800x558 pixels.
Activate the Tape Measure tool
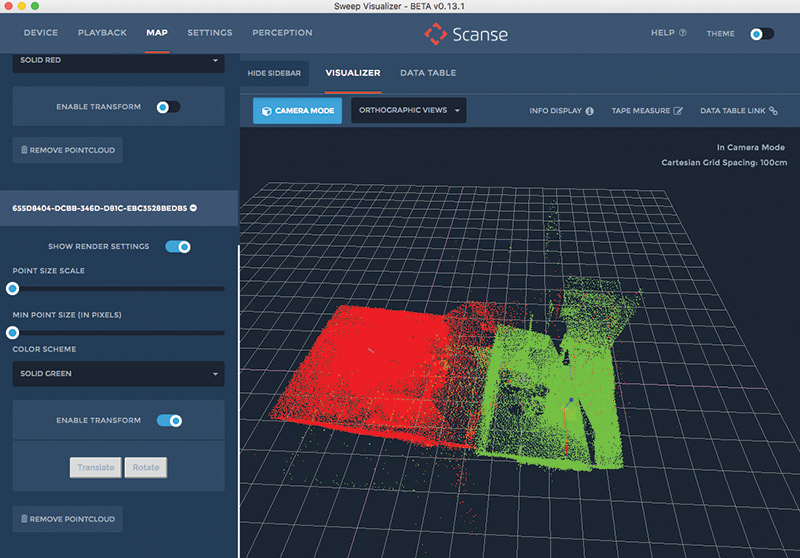(x=647, y=111)
